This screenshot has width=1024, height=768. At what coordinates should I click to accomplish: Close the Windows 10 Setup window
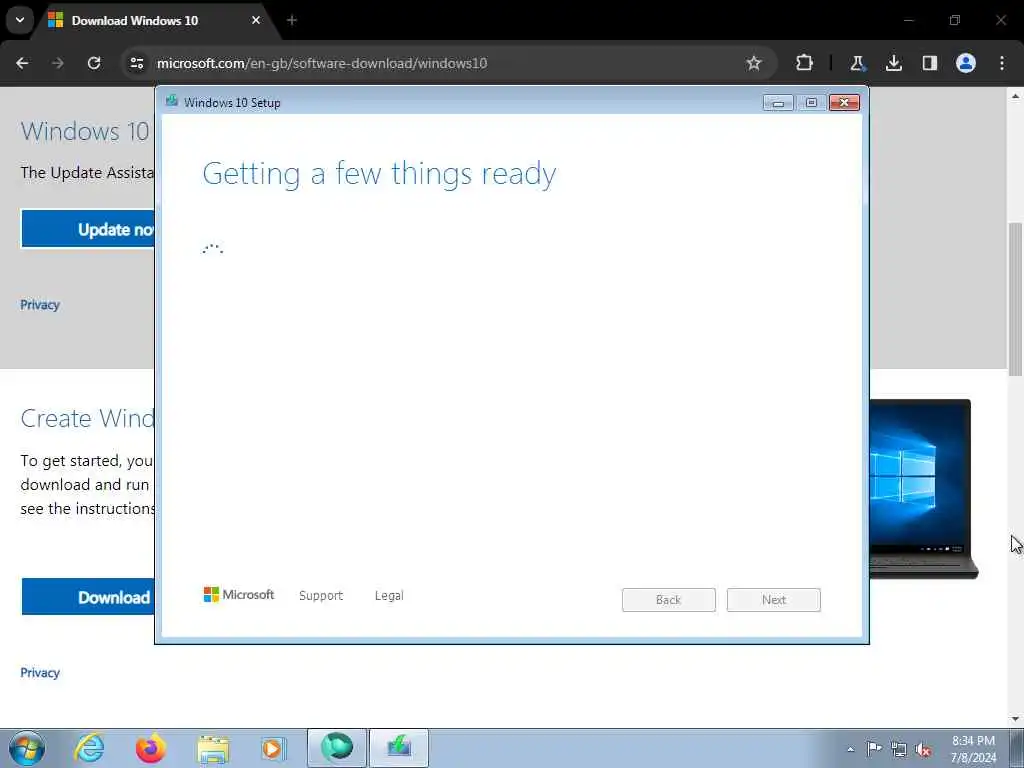tap(844, 103)
